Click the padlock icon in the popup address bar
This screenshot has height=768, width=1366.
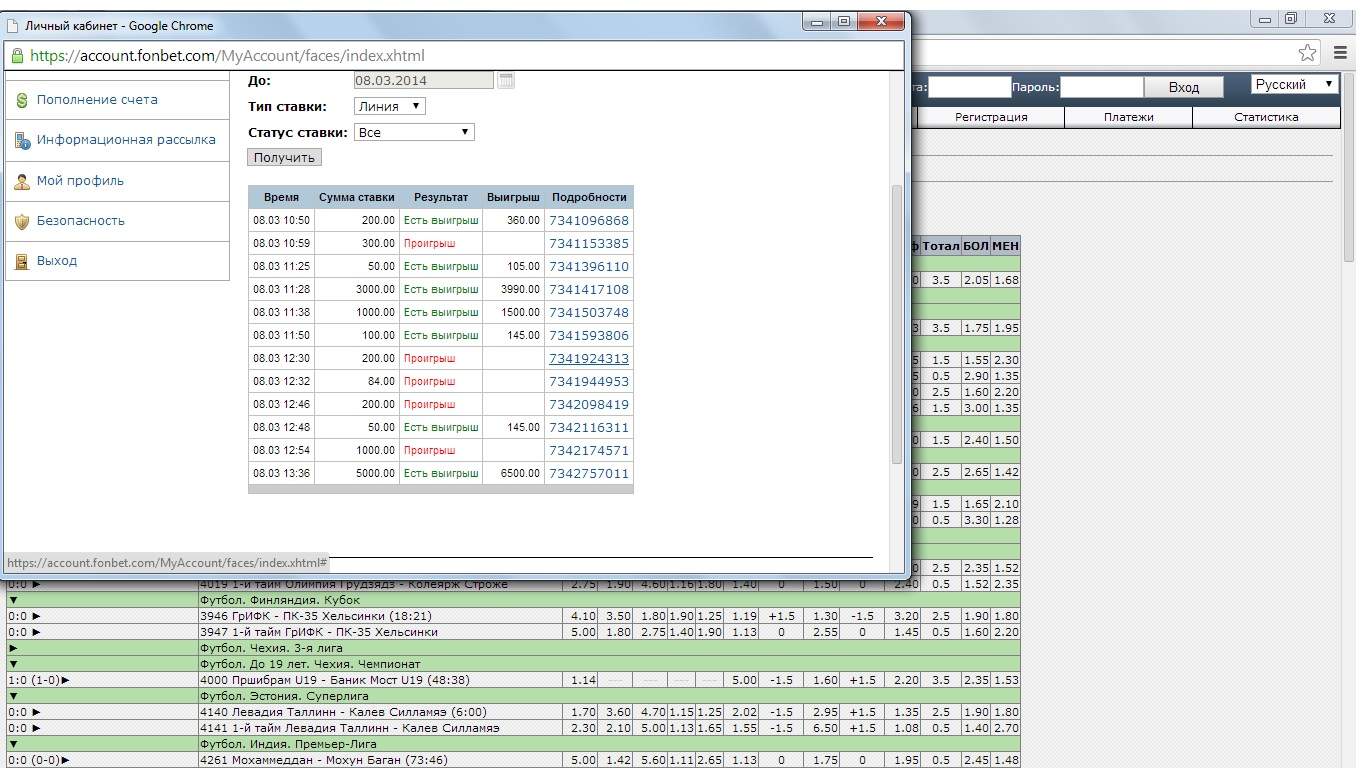coord(18,56)
